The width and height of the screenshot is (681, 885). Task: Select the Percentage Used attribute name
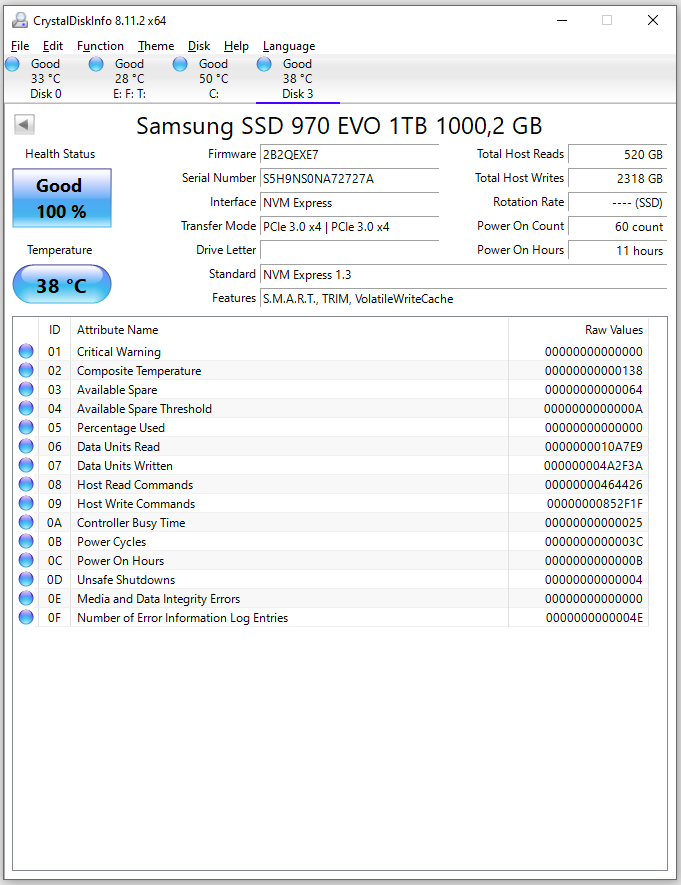coord(121,428)
